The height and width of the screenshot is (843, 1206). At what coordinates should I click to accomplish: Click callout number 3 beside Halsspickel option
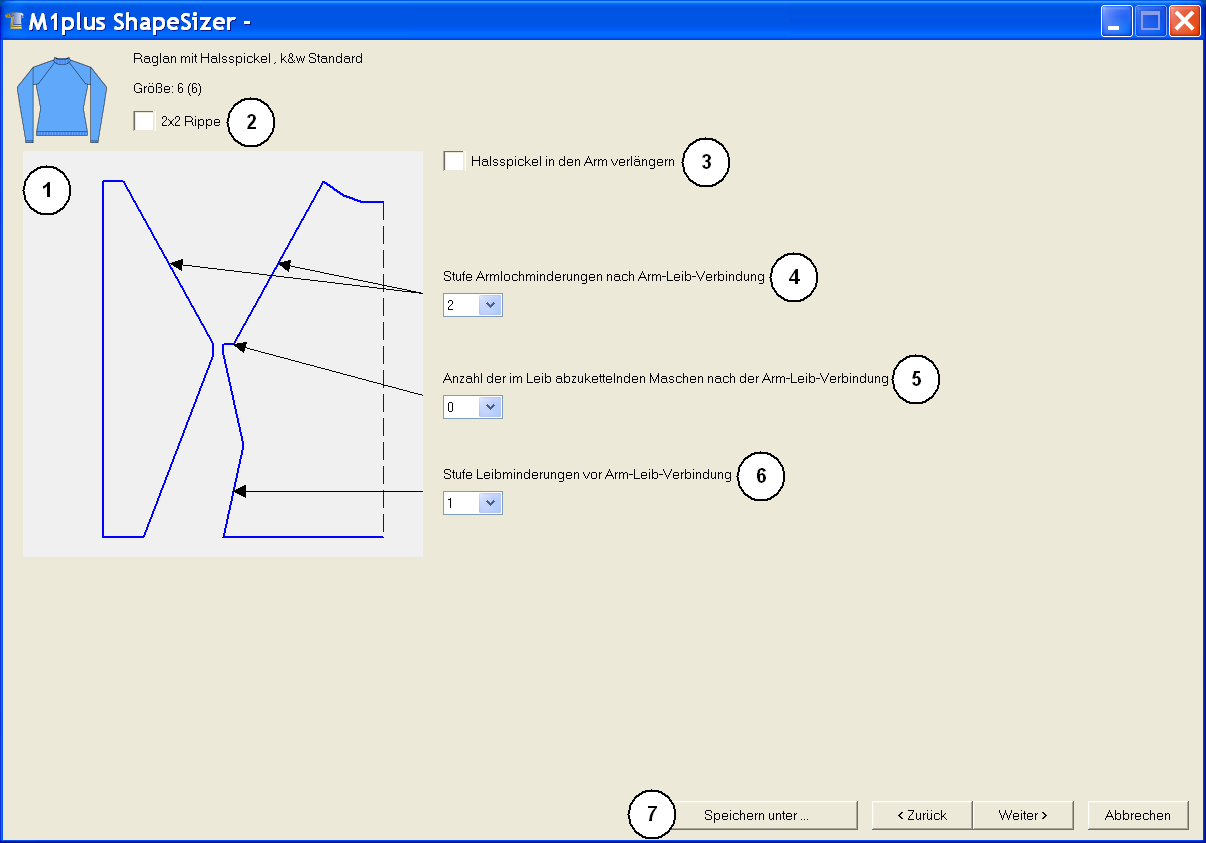click(x=706, y=163)
